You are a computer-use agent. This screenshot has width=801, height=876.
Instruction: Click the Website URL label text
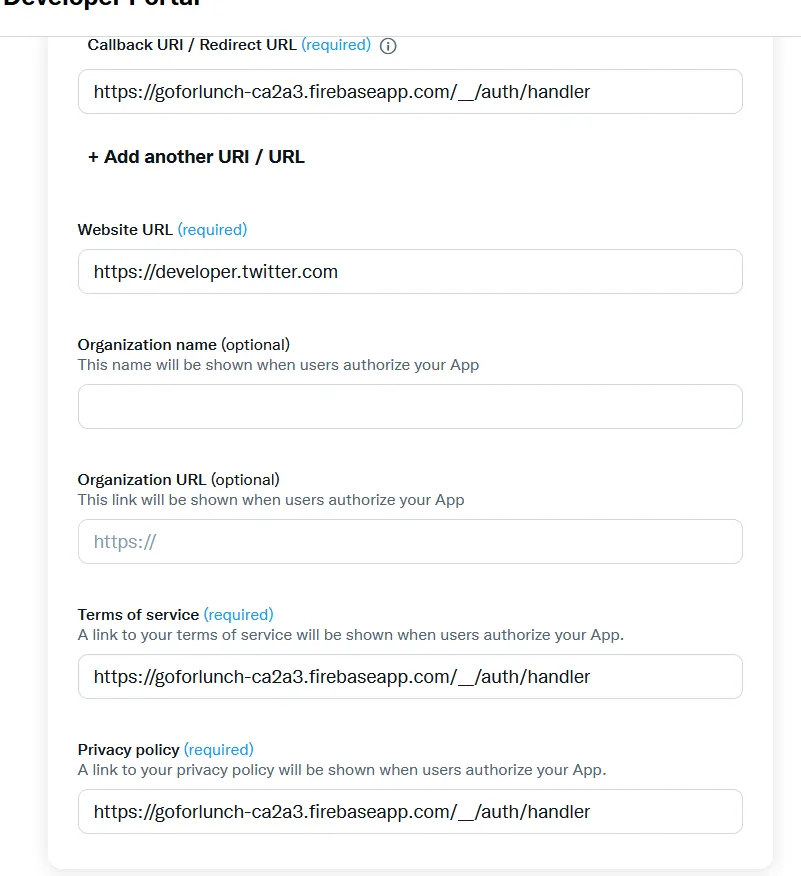tap(125, 230)
